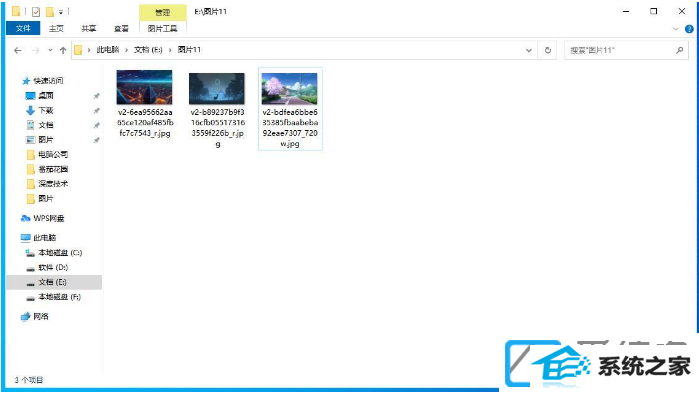
Task: Click 此电脑 in the breadcrumb path
Action: pyautogui.click(x=108, y=50)
